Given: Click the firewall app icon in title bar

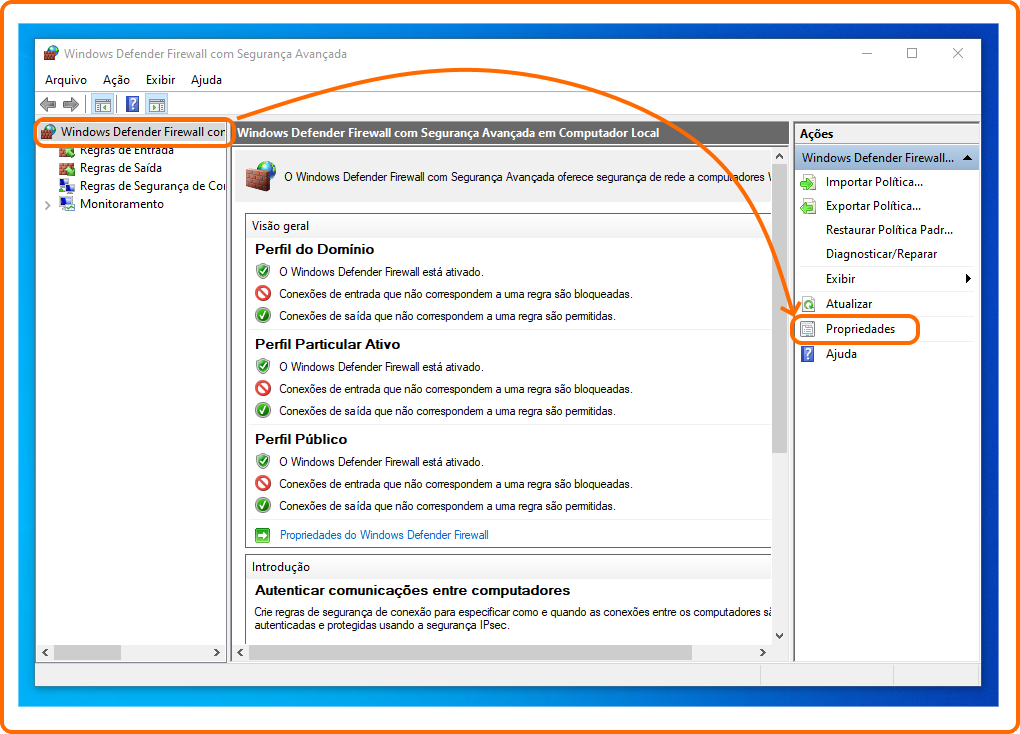Looking at the screenshot, I should pos(51,53).
